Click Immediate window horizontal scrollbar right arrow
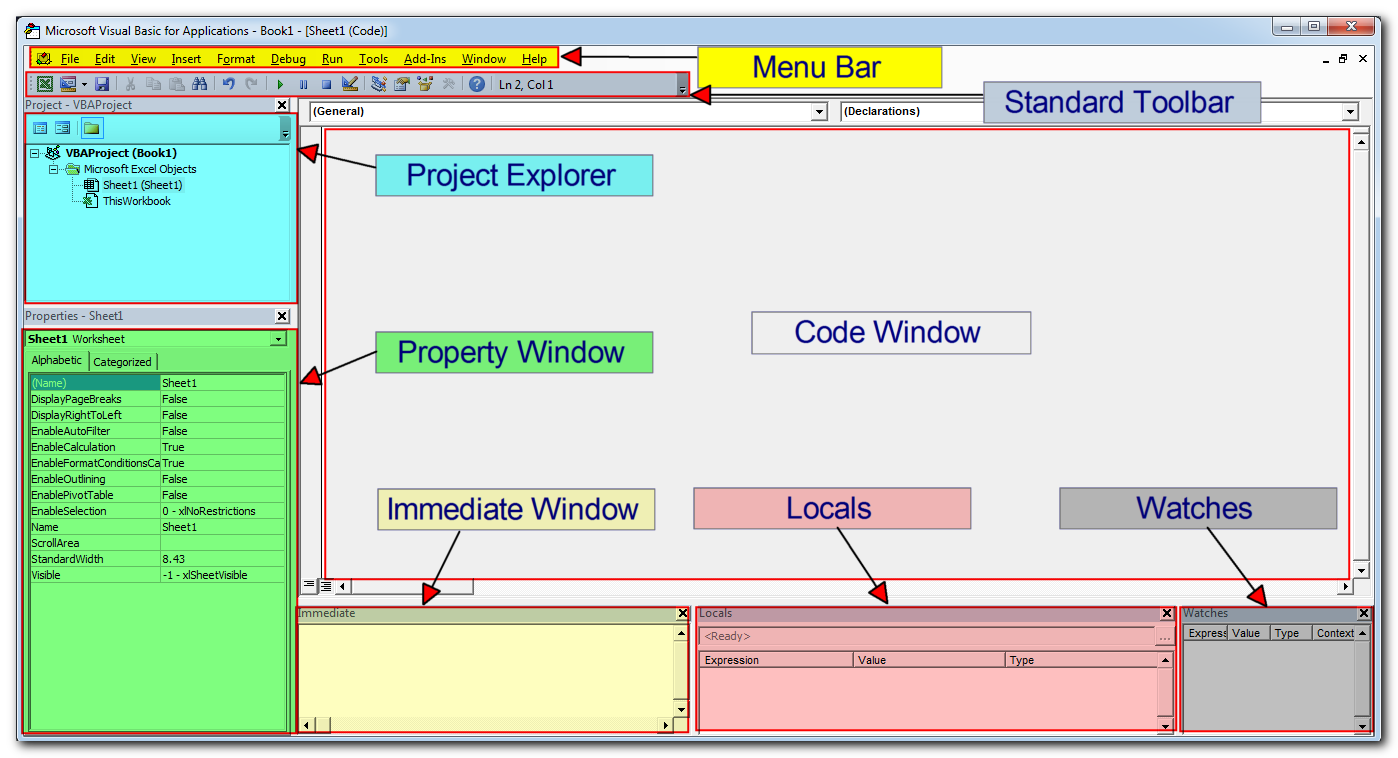The width and height of the screenshot is (1398, 758). tap(666, 724)
